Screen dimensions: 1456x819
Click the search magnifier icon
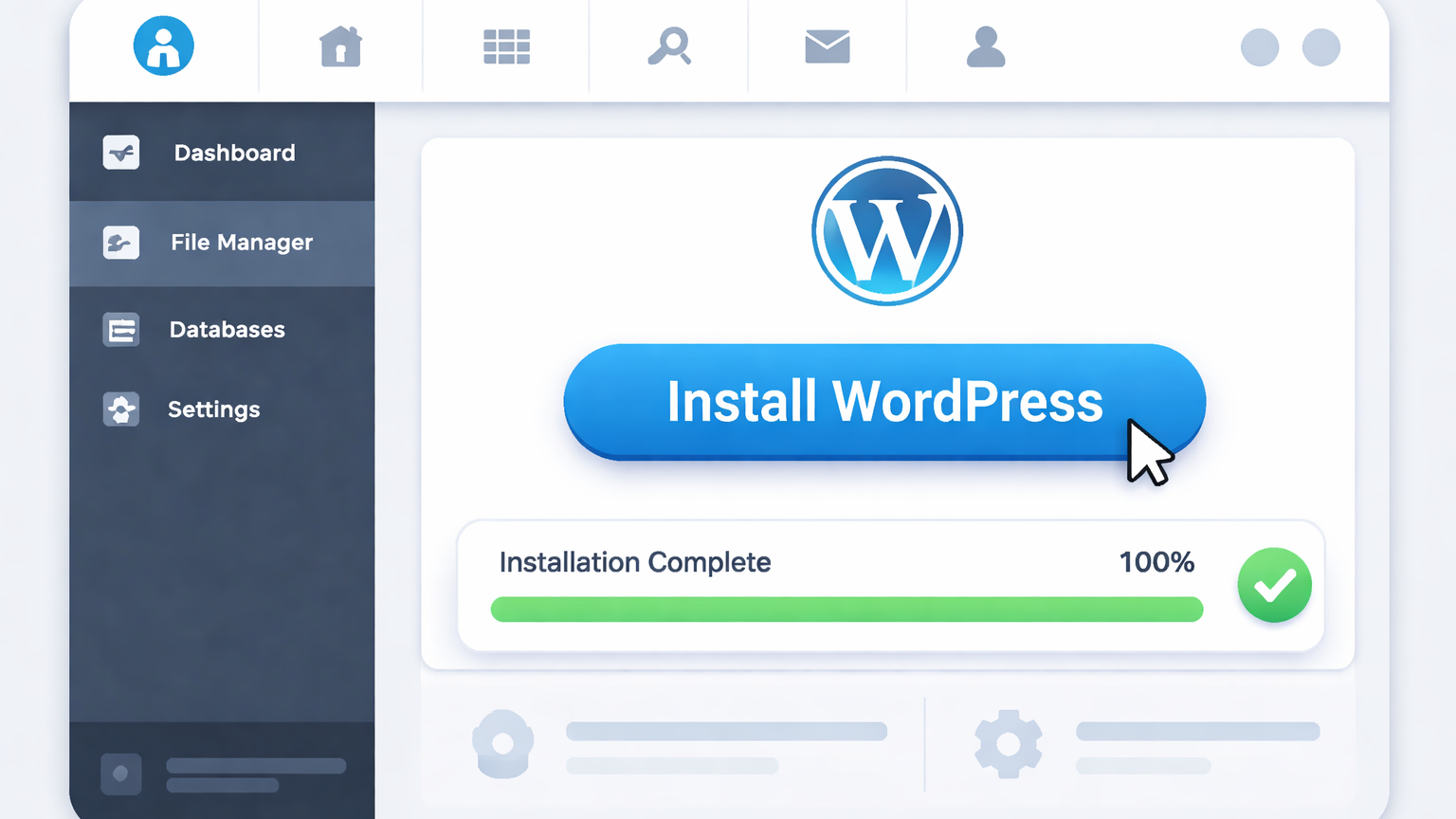(x=670, y=45)
